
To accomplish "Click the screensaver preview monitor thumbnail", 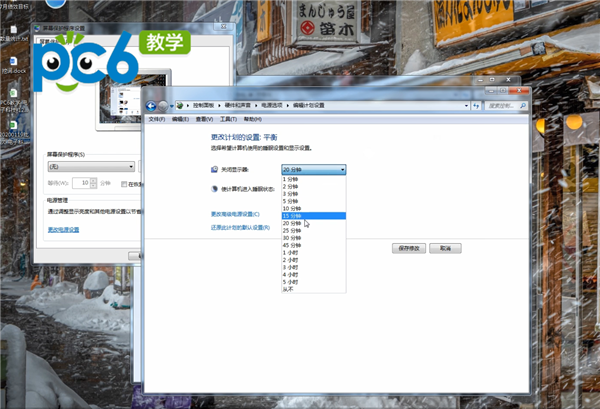I will coord(133,99).
